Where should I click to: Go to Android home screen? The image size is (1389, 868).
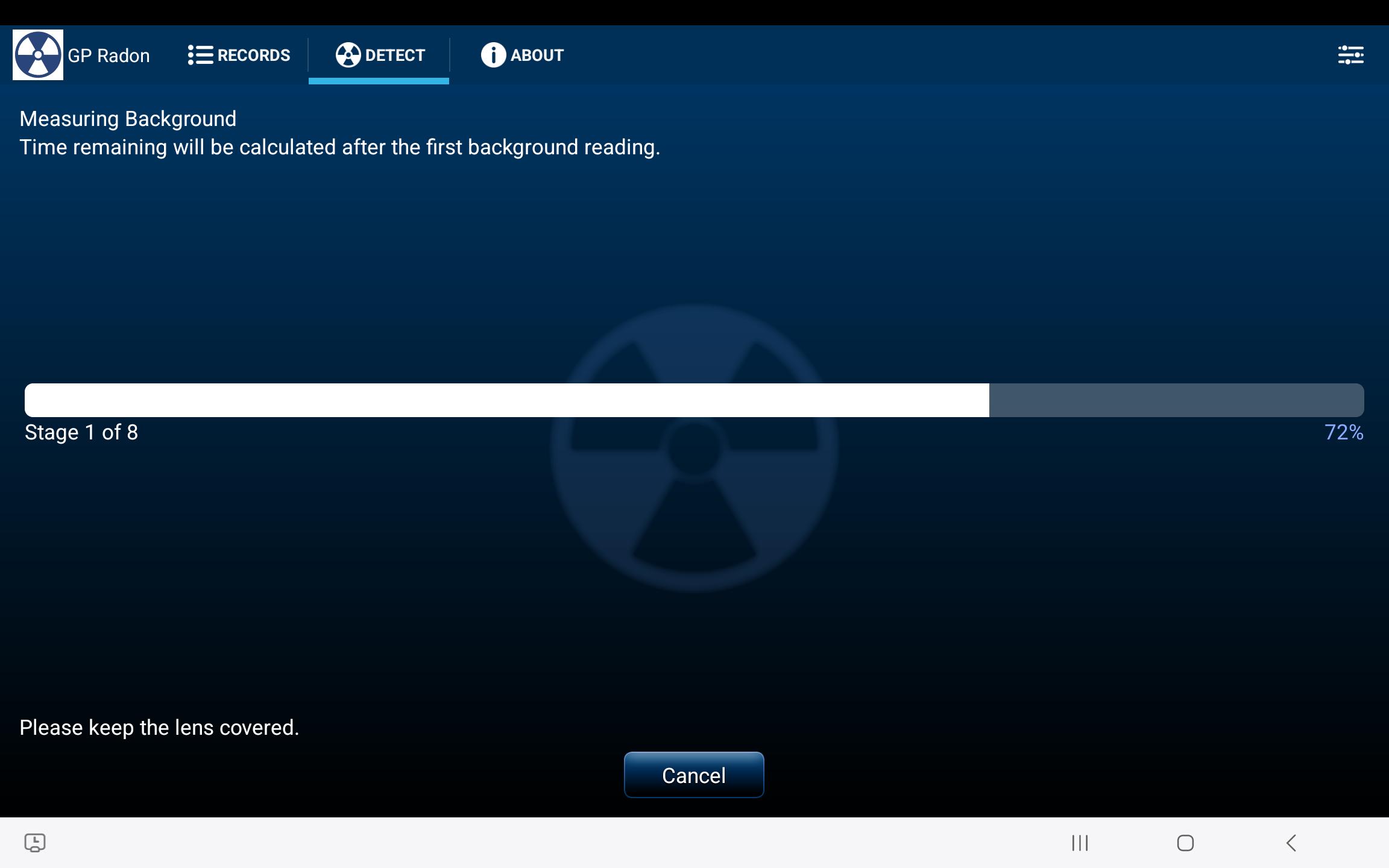pos(1185,843)
